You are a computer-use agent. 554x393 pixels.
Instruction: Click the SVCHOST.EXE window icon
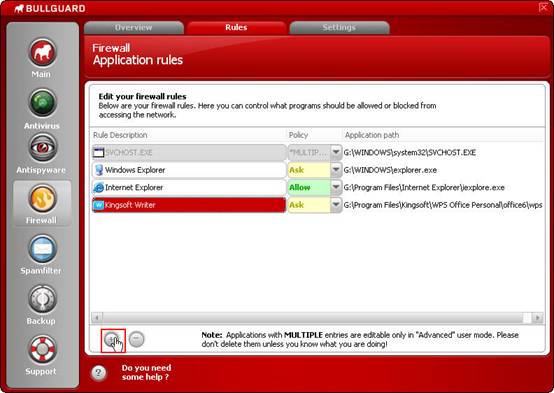pyautogui.click(x=98, y=153)
